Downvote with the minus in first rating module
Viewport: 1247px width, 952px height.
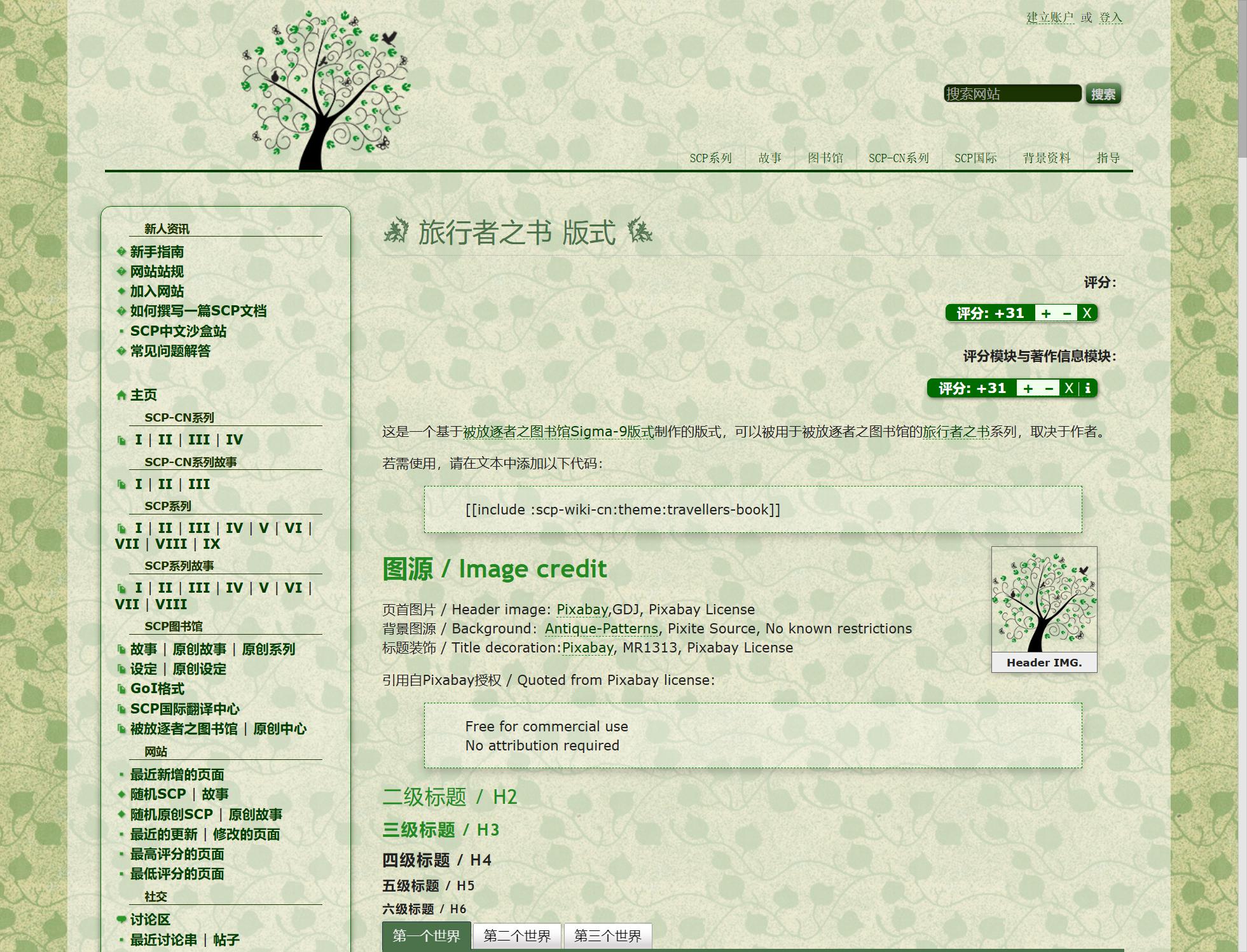click(1067, 314)
